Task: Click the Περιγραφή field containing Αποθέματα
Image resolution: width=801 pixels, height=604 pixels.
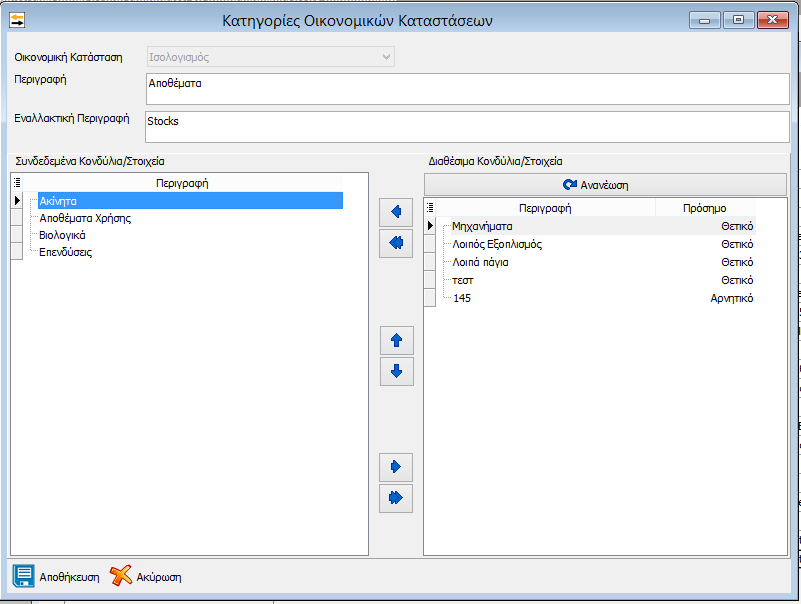Action: (x=467, y=89)
